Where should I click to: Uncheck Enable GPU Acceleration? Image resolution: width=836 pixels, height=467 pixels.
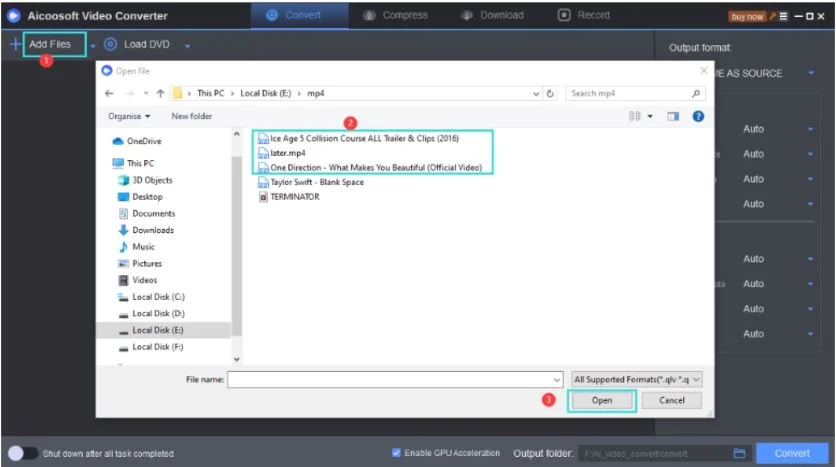pyautogui.click(x=397, y=453)
